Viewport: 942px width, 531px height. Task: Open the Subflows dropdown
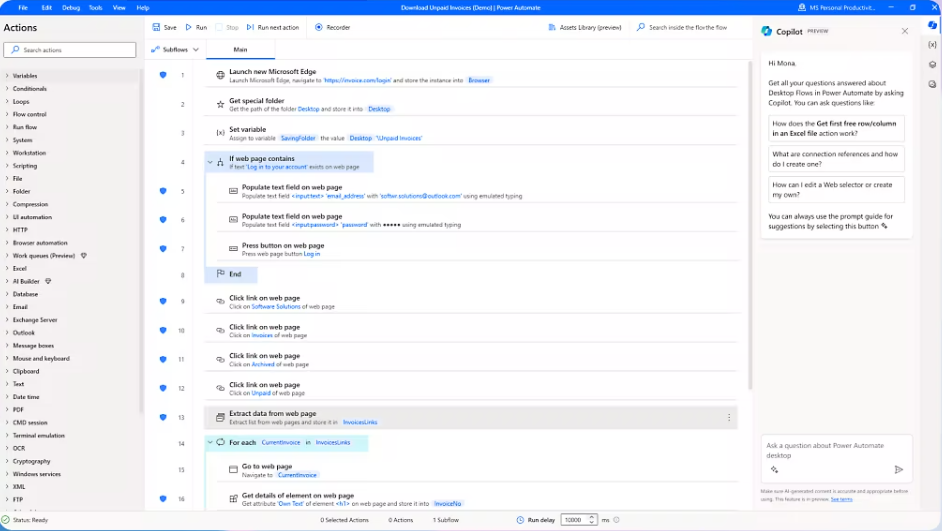(x=175, y=49)
